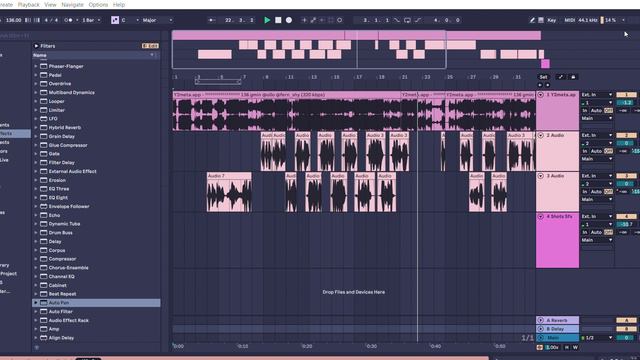Toggle track 4 activator button labeled 4
This screenshot has width=640, height=360.
click(626, 216)
